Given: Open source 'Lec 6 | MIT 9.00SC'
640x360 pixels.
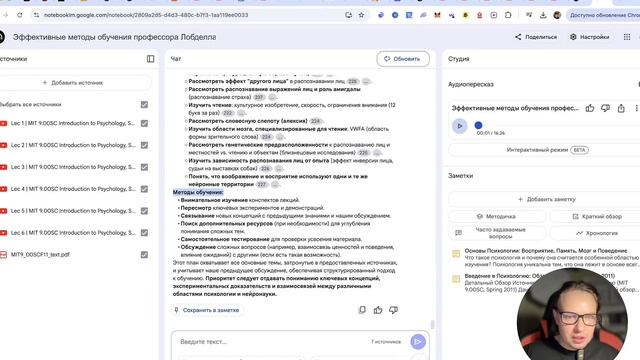Looking at the screenshot, I should click(73, 233).
